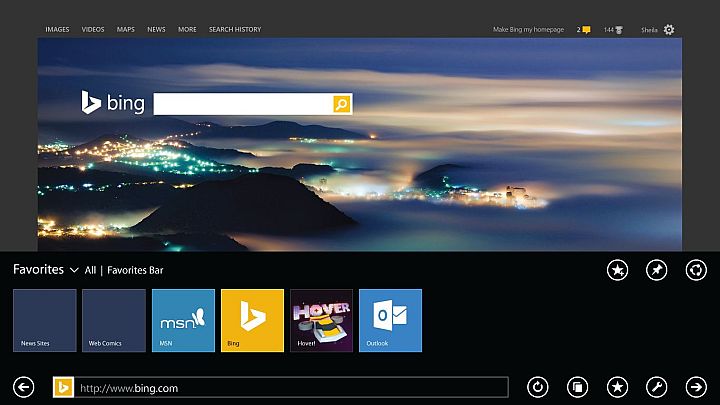This screenshot has width=720, height=405.
Task: Click the back arrow button
Action: [x=23, y=387]
